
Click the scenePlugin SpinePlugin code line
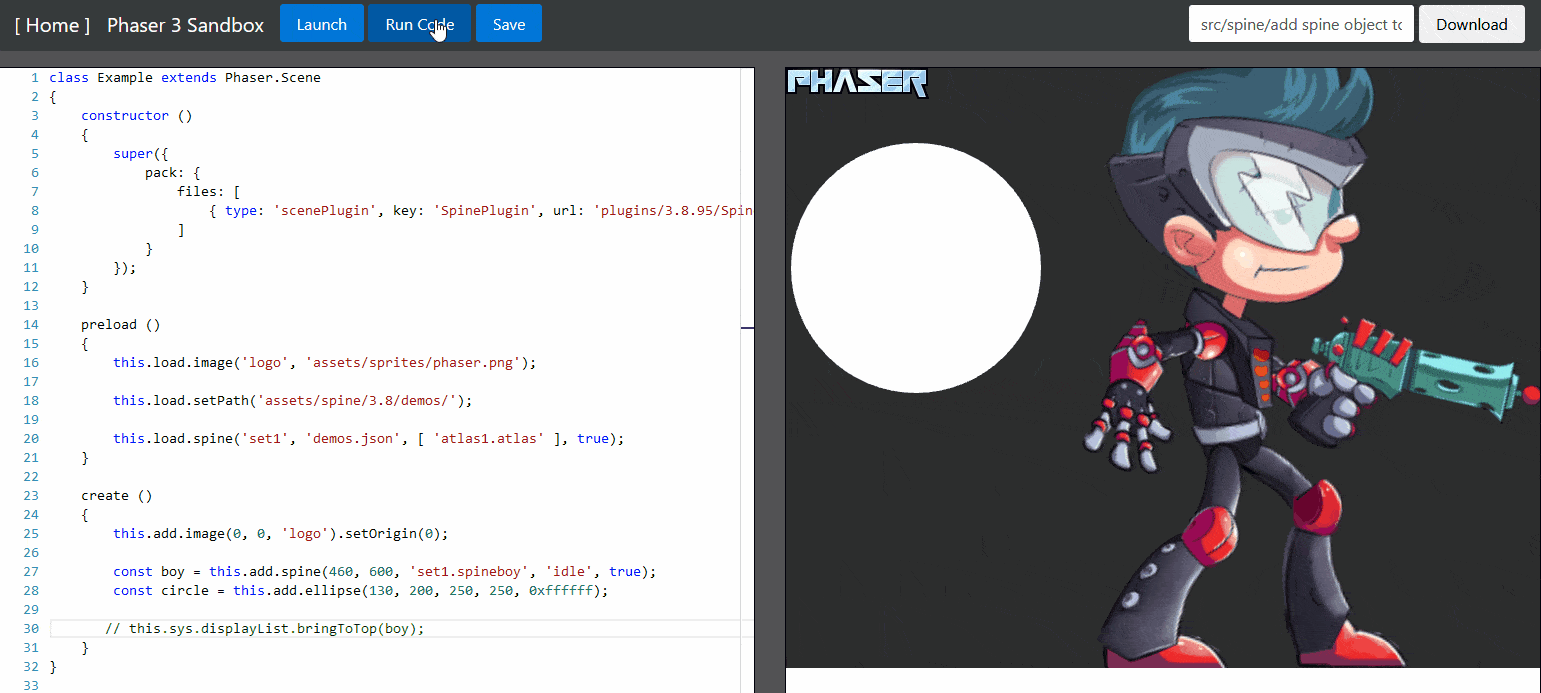[x=480, y=210]
